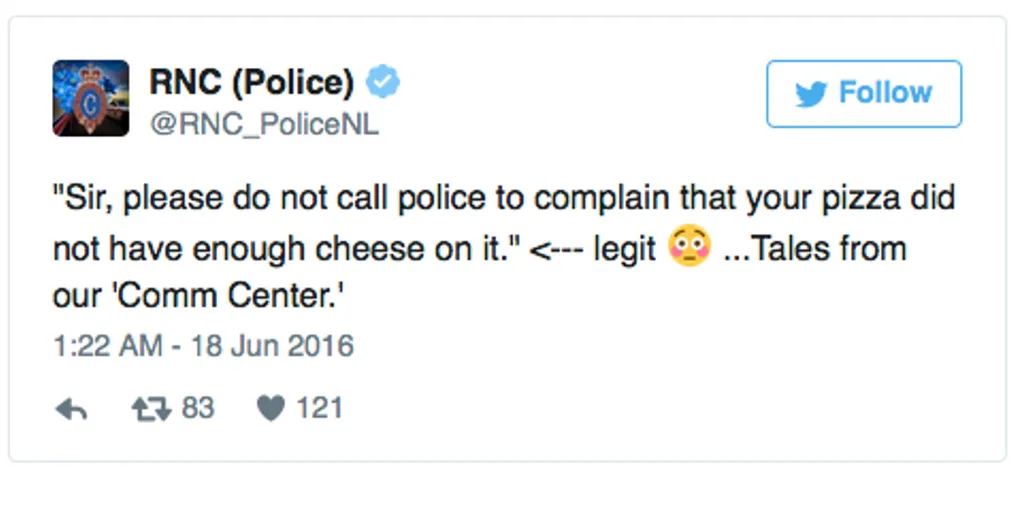Follow the RNC (Police) account

864,94
